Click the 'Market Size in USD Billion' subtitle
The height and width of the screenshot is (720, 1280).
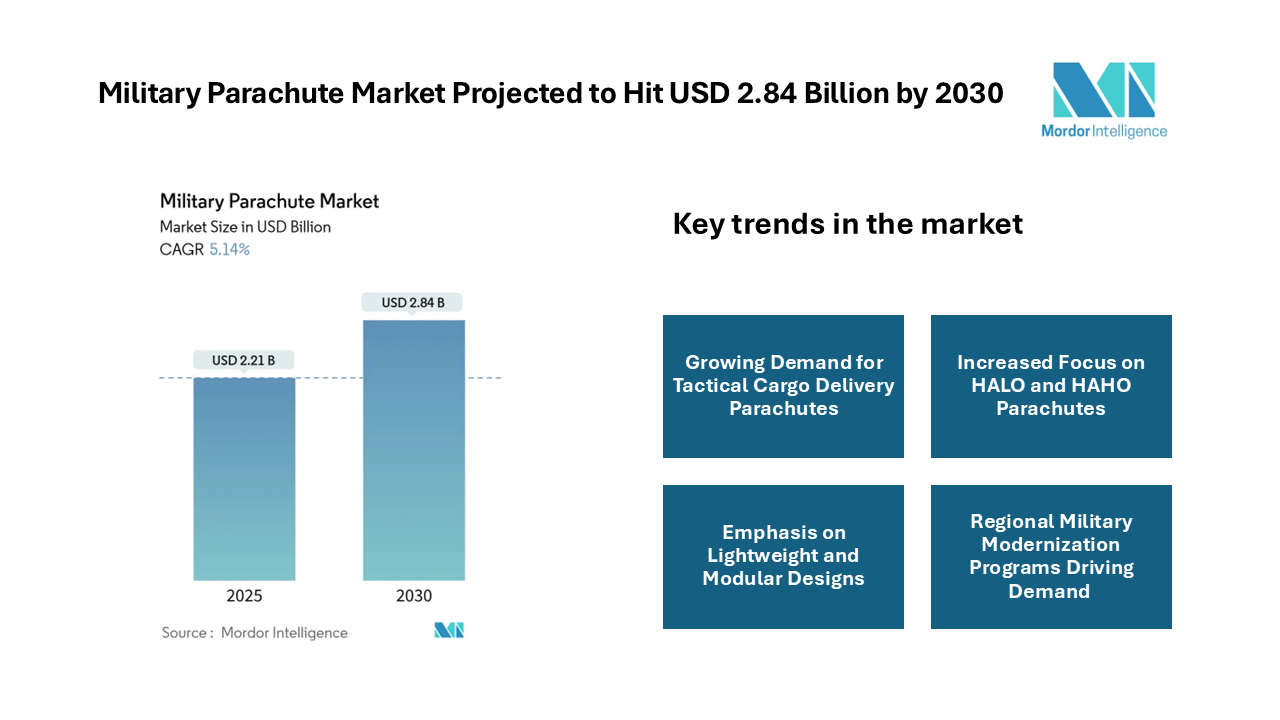click(x=245, y=227)
